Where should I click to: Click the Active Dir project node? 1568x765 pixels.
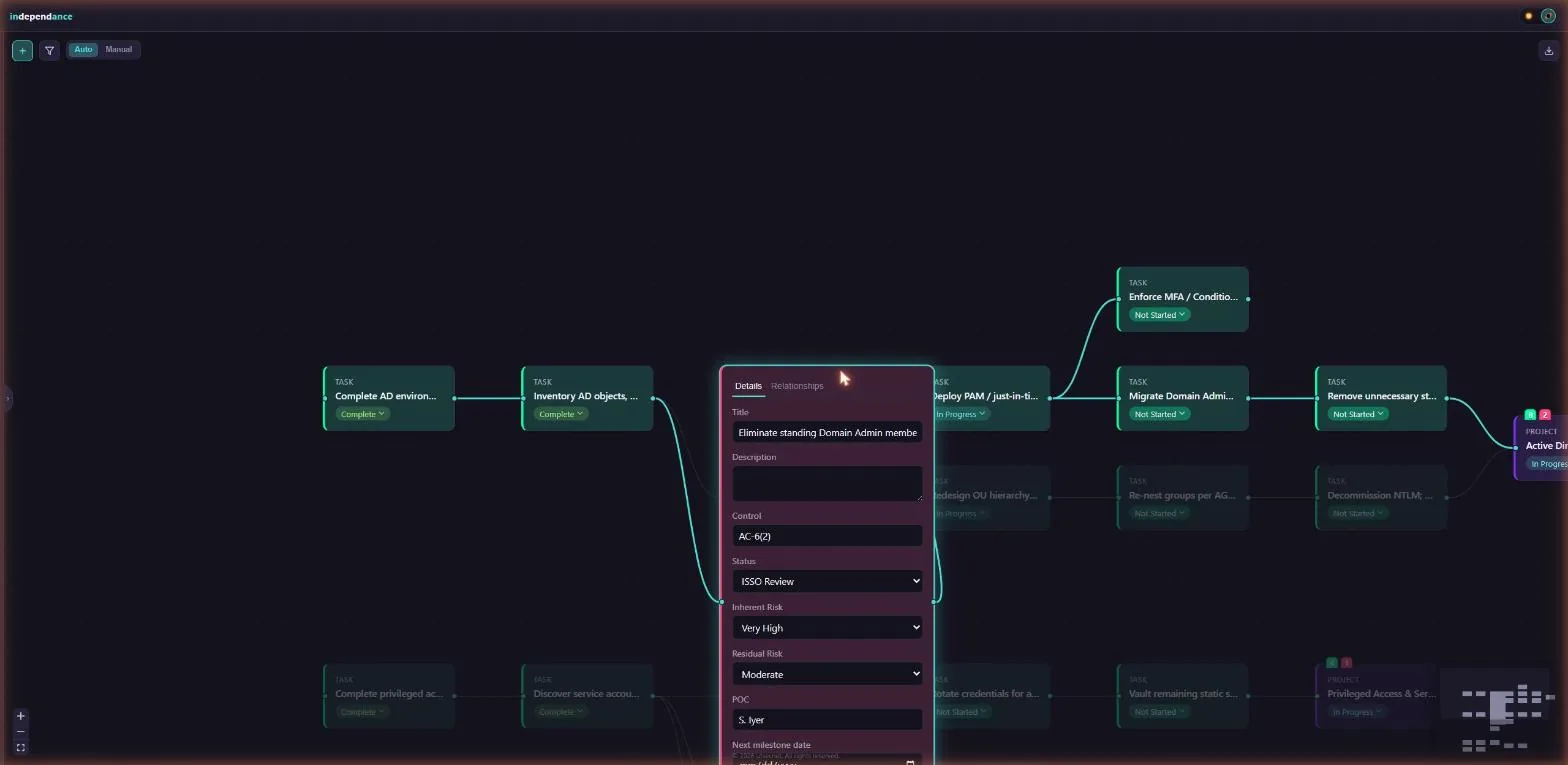coord(1541,448)
